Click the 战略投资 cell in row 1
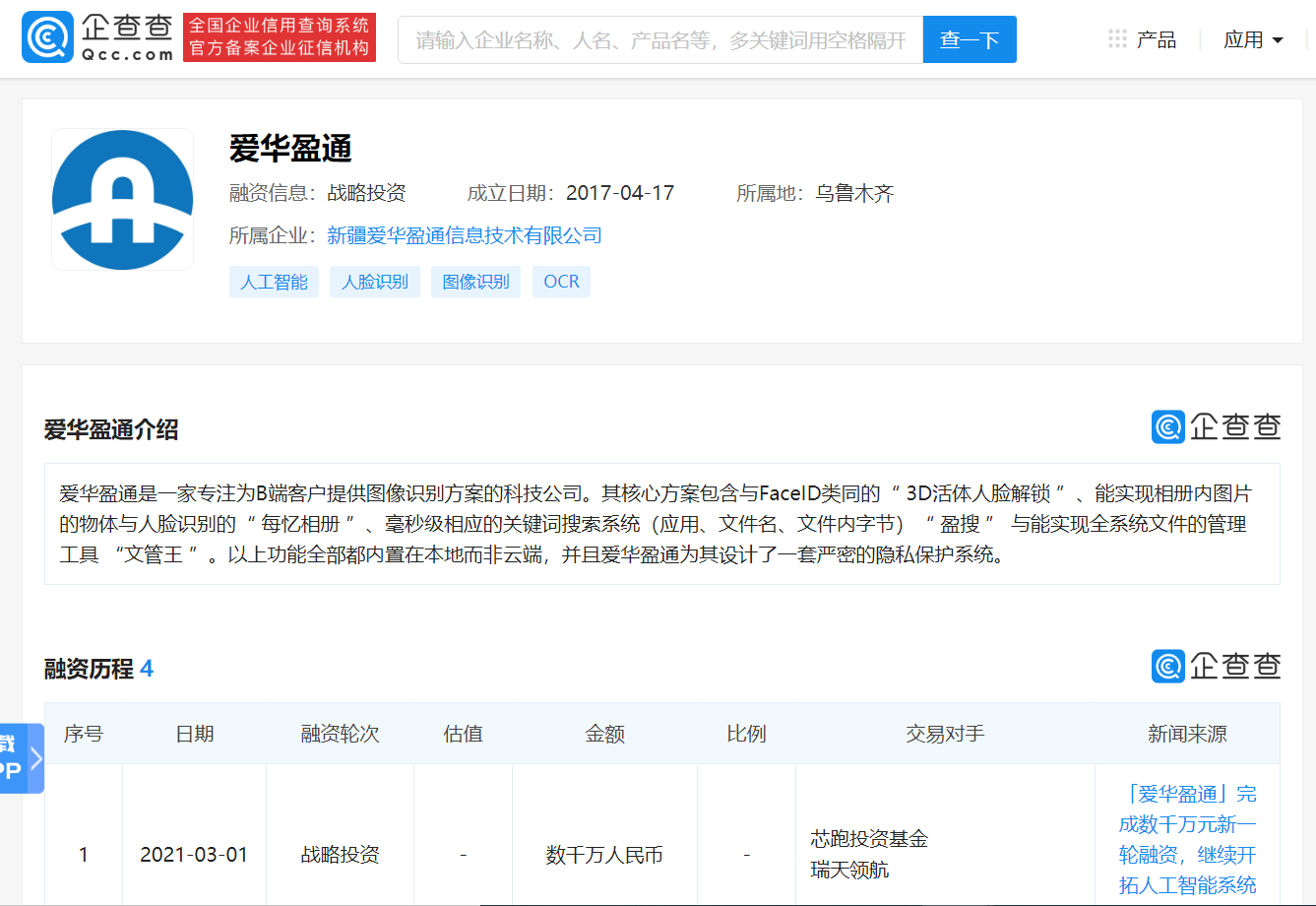 (341, 855)
